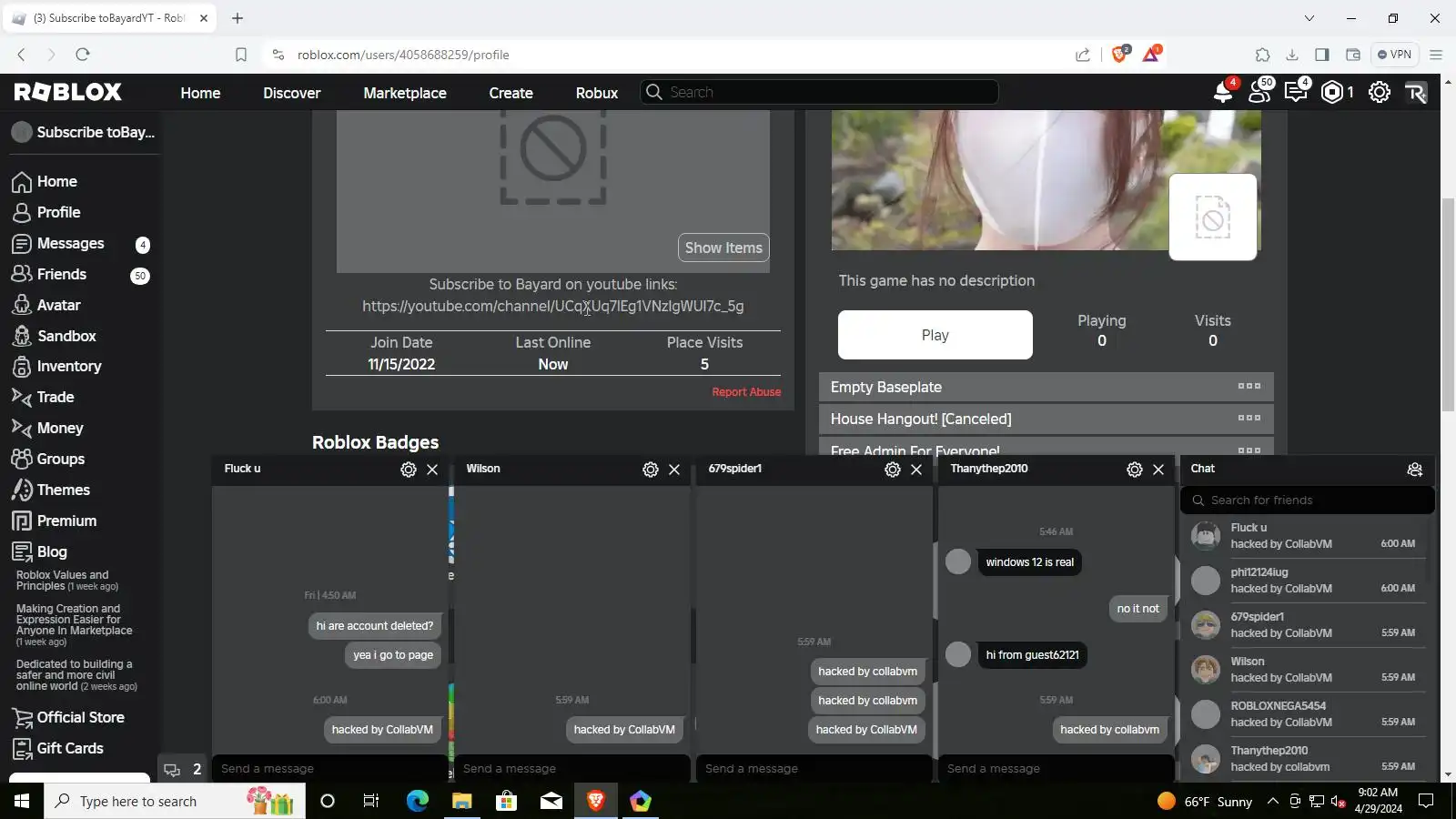Close the 679spider1 chat window
Screen dimensions: 1456x819
coord(916,470)
